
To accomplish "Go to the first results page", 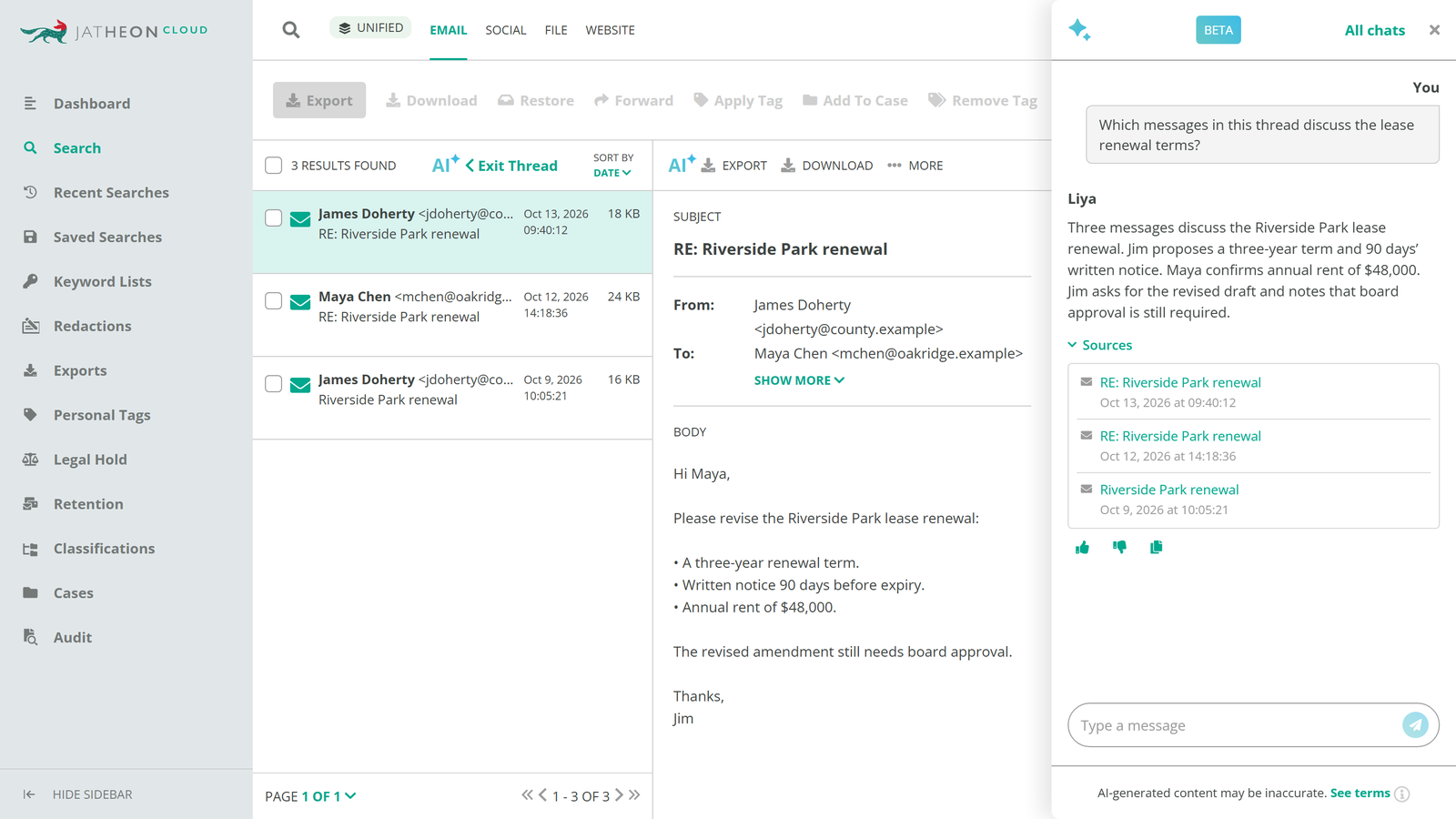I will click(527, 794).
